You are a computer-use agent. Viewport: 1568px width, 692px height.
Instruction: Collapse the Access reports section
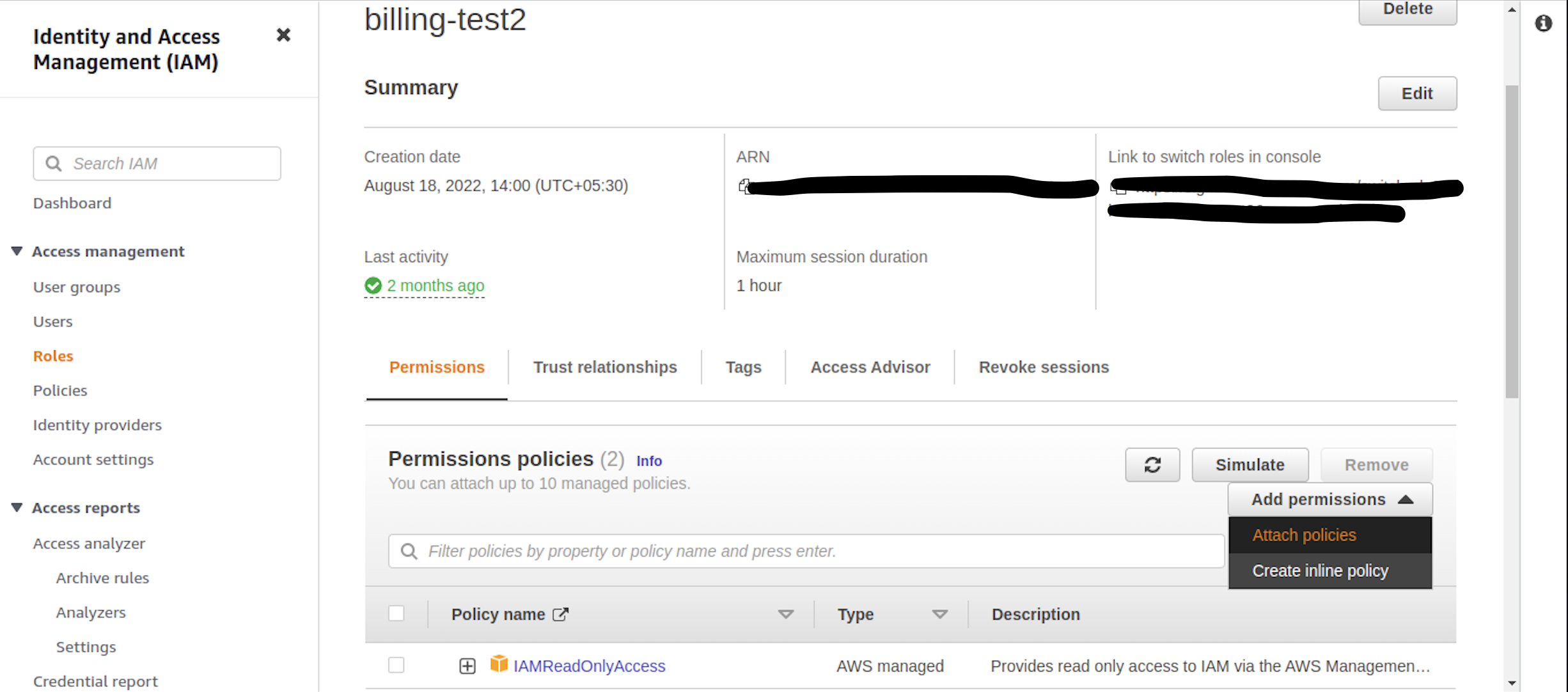(17, 508)
